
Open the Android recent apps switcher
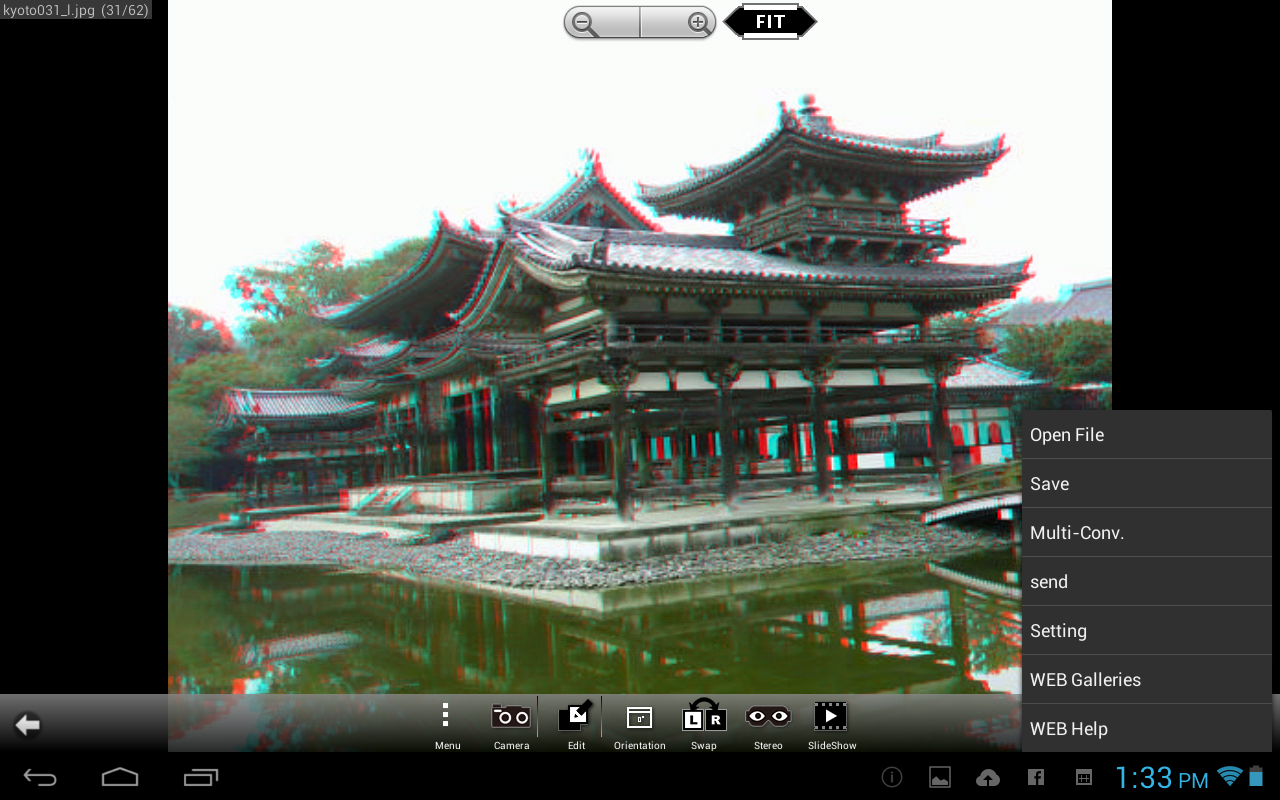tap(198, 776)
